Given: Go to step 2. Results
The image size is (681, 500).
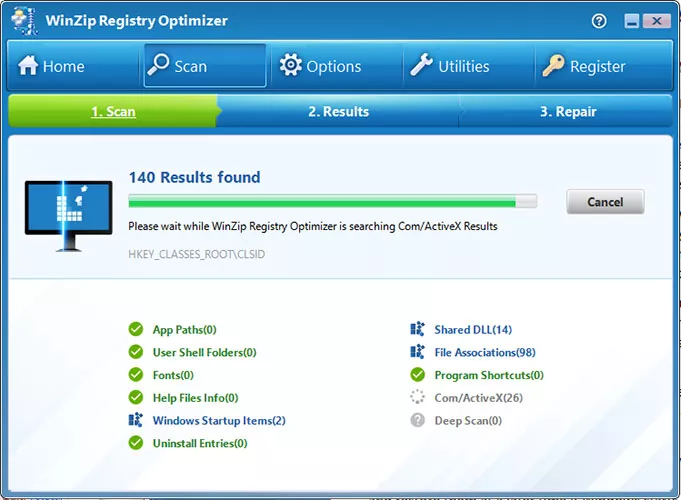Looking at the screenshot, I should tap(339, 112).
